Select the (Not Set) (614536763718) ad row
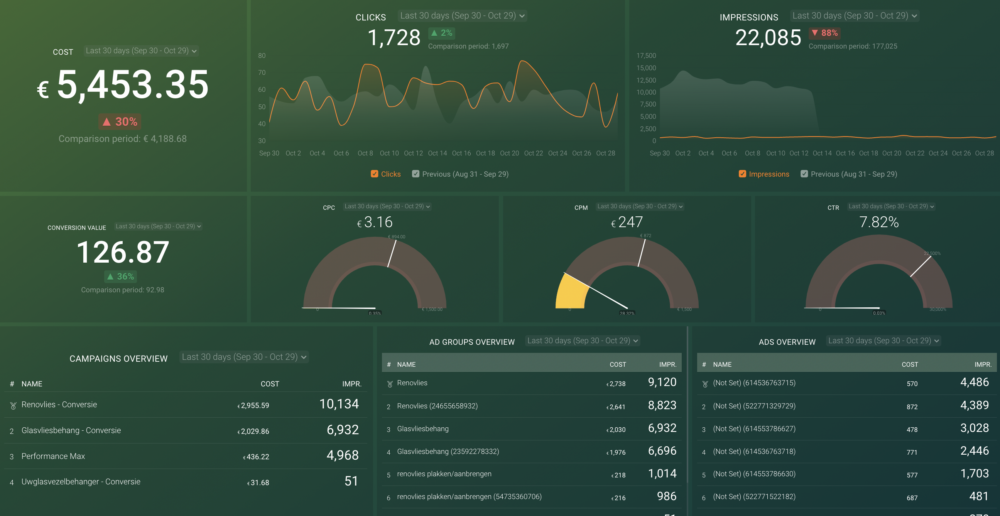1000x516 pixels. coord(847,452)
